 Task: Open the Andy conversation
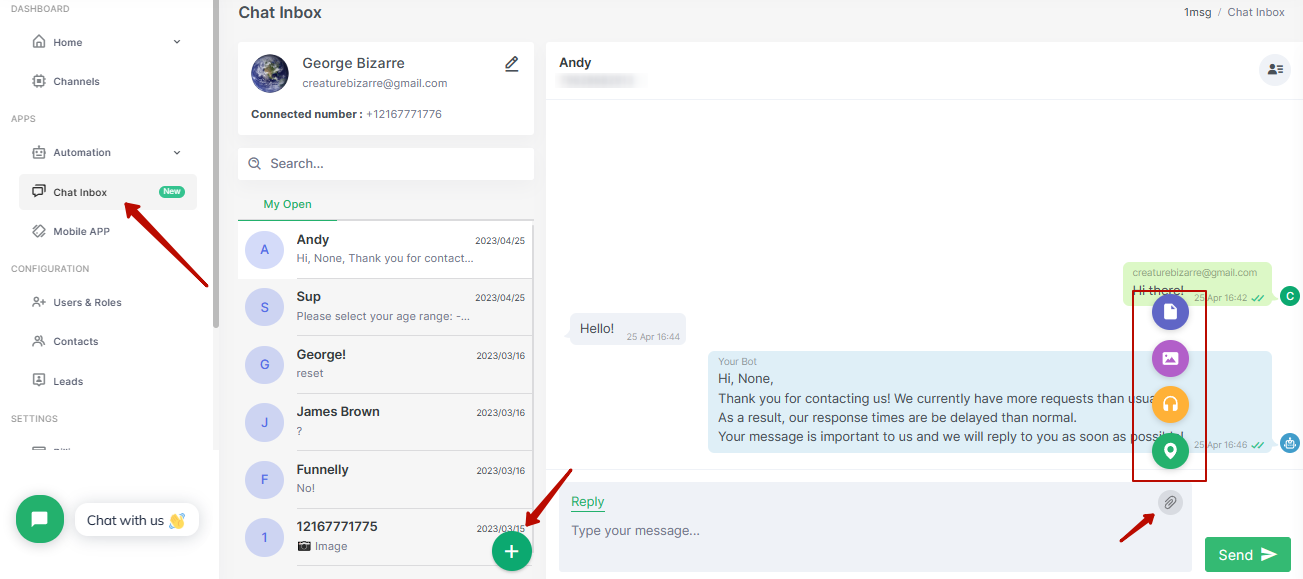pyautogui.click(x=385, y=249)
